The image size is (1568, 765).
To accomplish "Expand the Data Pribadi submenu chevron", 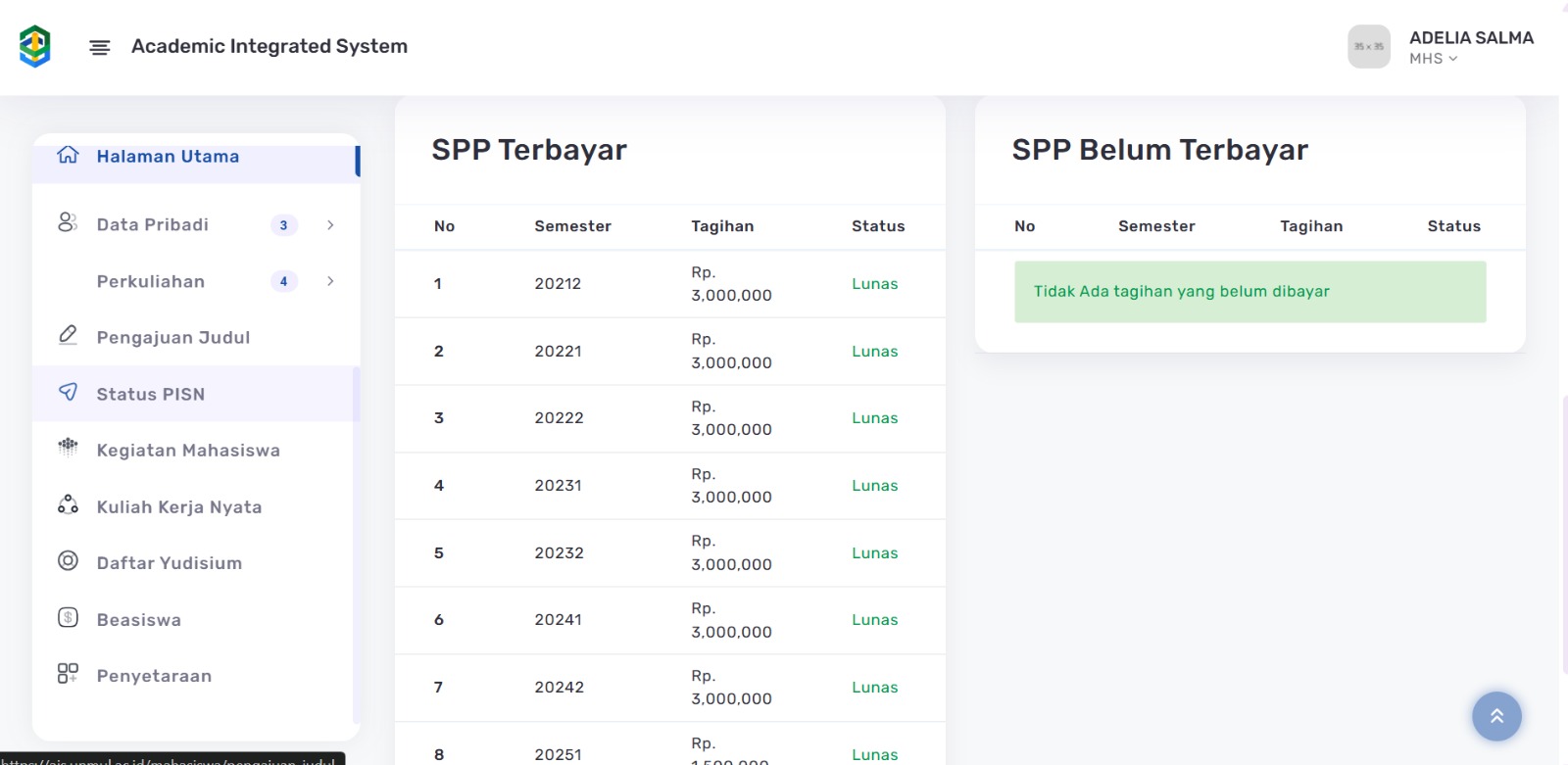I will click(330, 225).
